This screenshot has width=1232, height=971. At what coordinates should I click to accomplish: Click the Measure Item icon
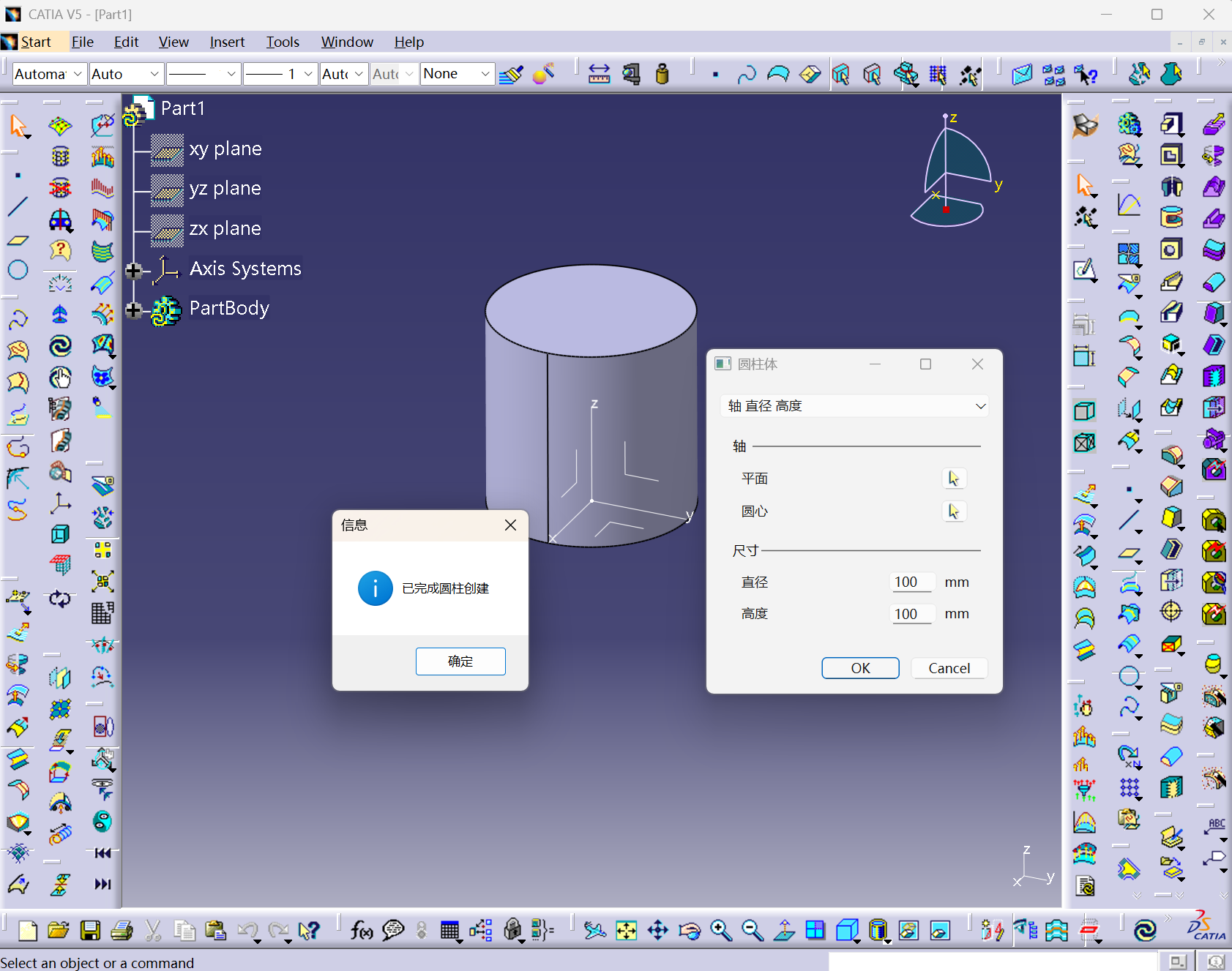[x=631, y=74]
